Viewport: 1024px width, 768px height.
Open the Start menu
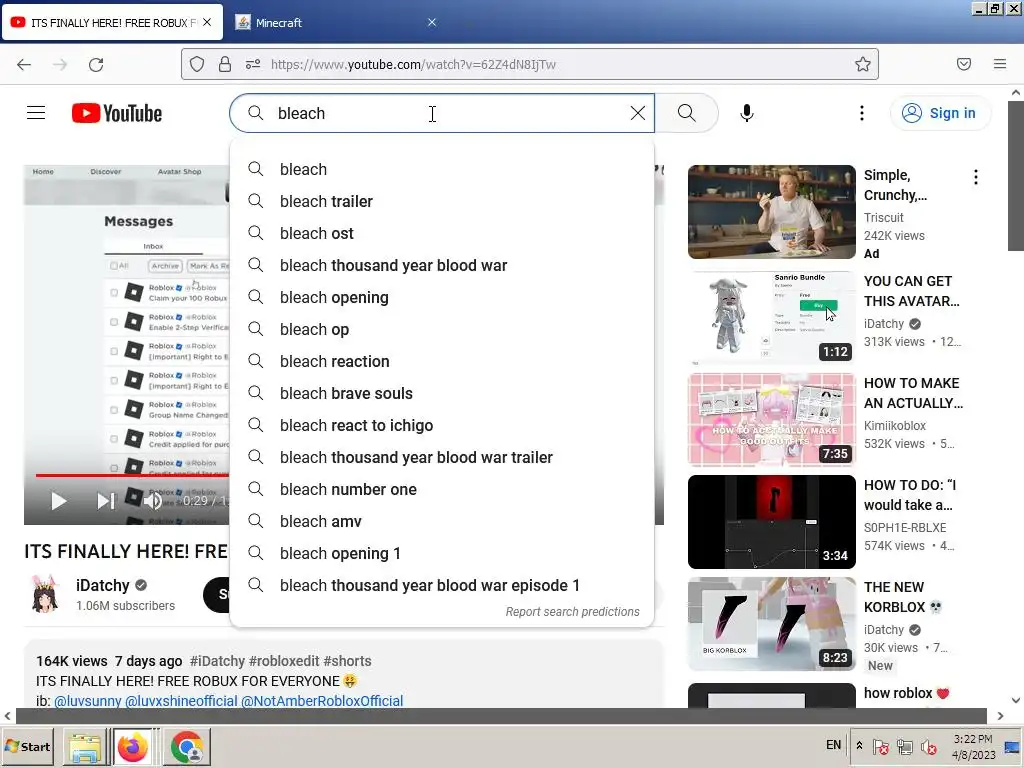(x=29, y=746)
